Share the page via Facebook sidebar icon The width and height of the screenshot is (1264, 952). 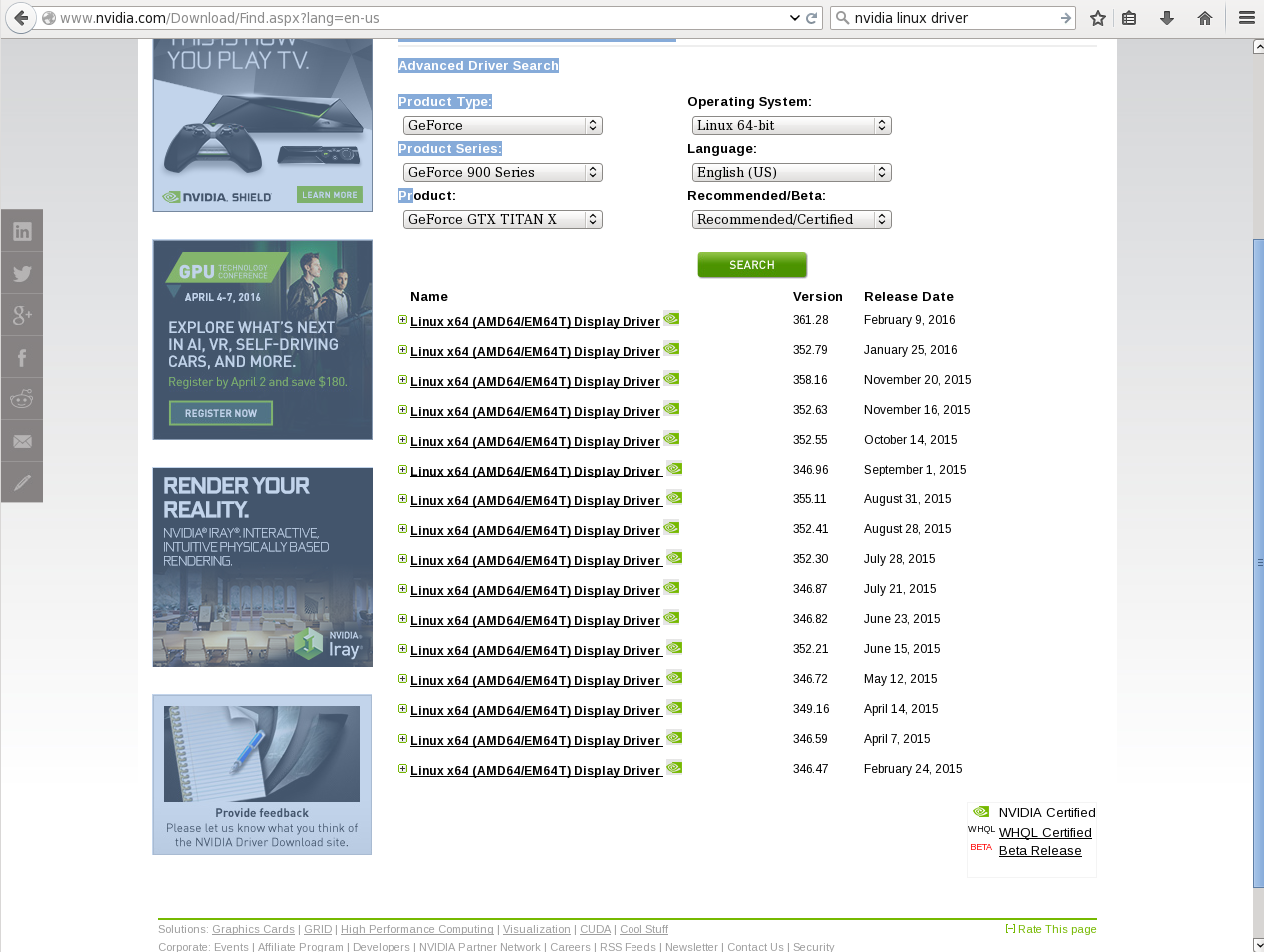coord(22,357)
